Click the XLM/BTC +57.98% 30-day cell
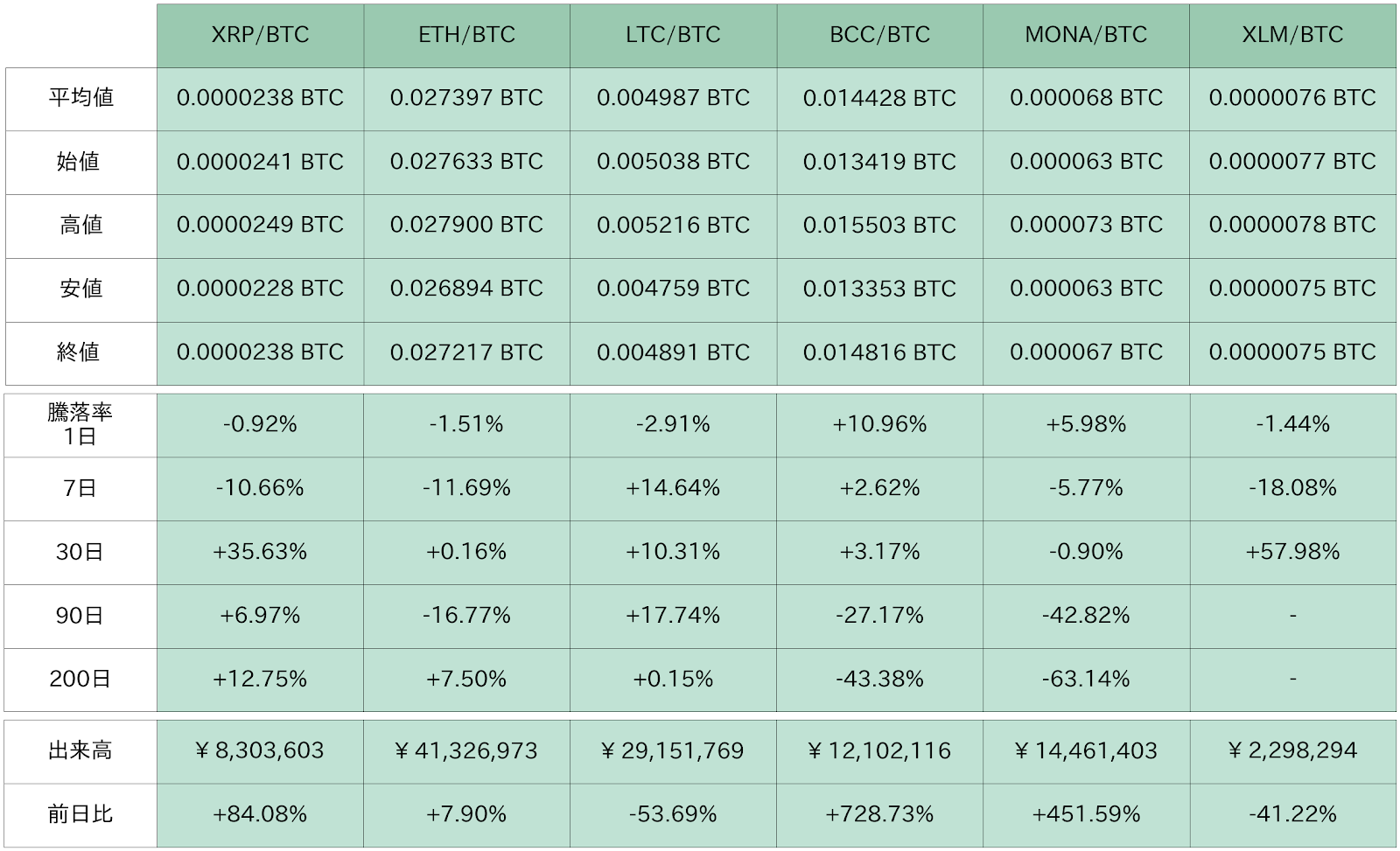 click(1292, 552)
